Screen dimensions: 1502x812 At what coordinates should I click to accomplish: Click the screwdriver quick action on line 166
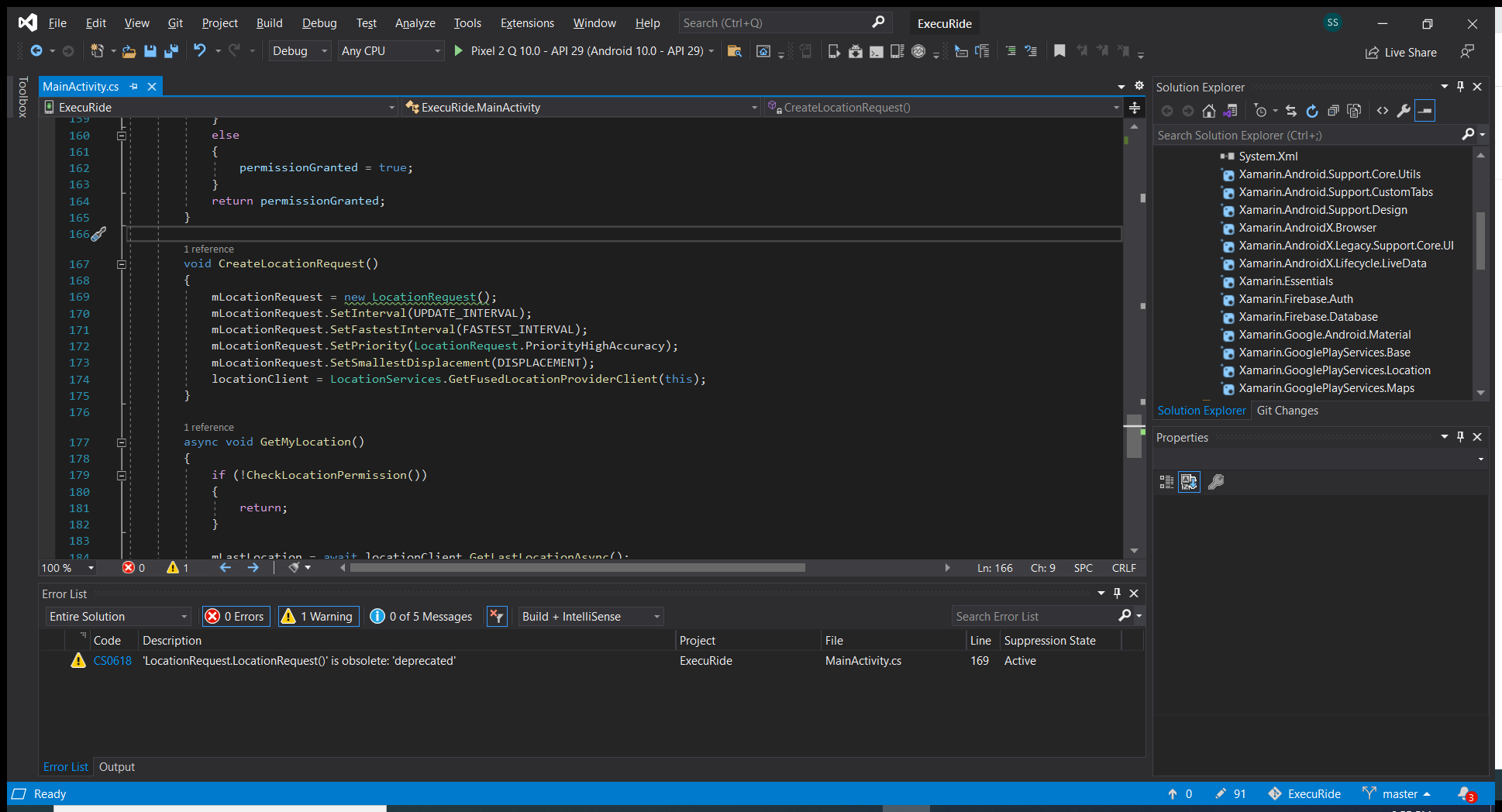98,234
